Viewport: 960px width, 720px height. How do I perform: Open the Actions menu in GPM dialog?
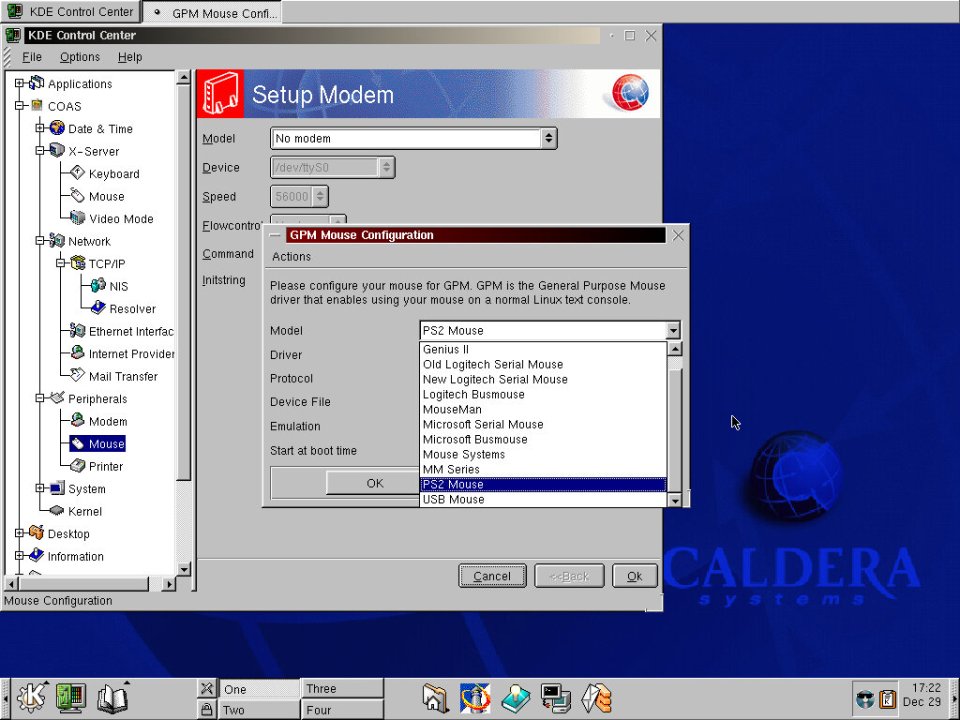[x=291, y=257]
